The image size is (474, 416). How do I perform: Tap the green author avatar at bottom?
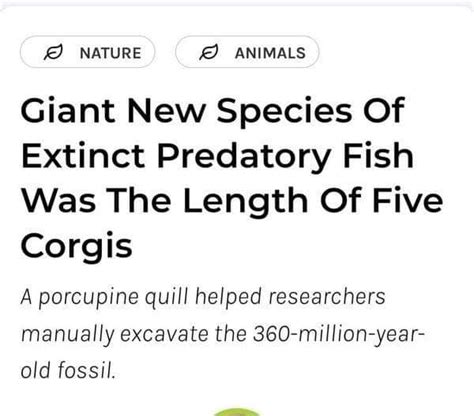pyautogui.click(x=237, y=412)
